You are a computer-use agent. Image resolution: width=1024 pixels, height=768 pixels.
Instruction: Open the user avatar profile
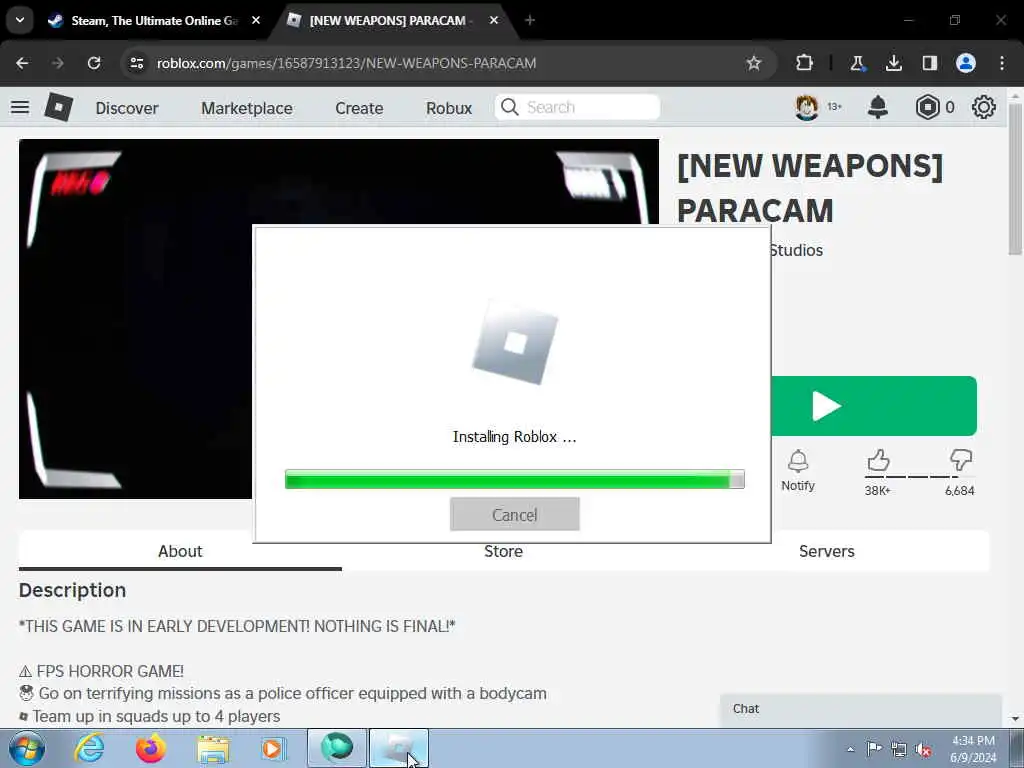807,107
